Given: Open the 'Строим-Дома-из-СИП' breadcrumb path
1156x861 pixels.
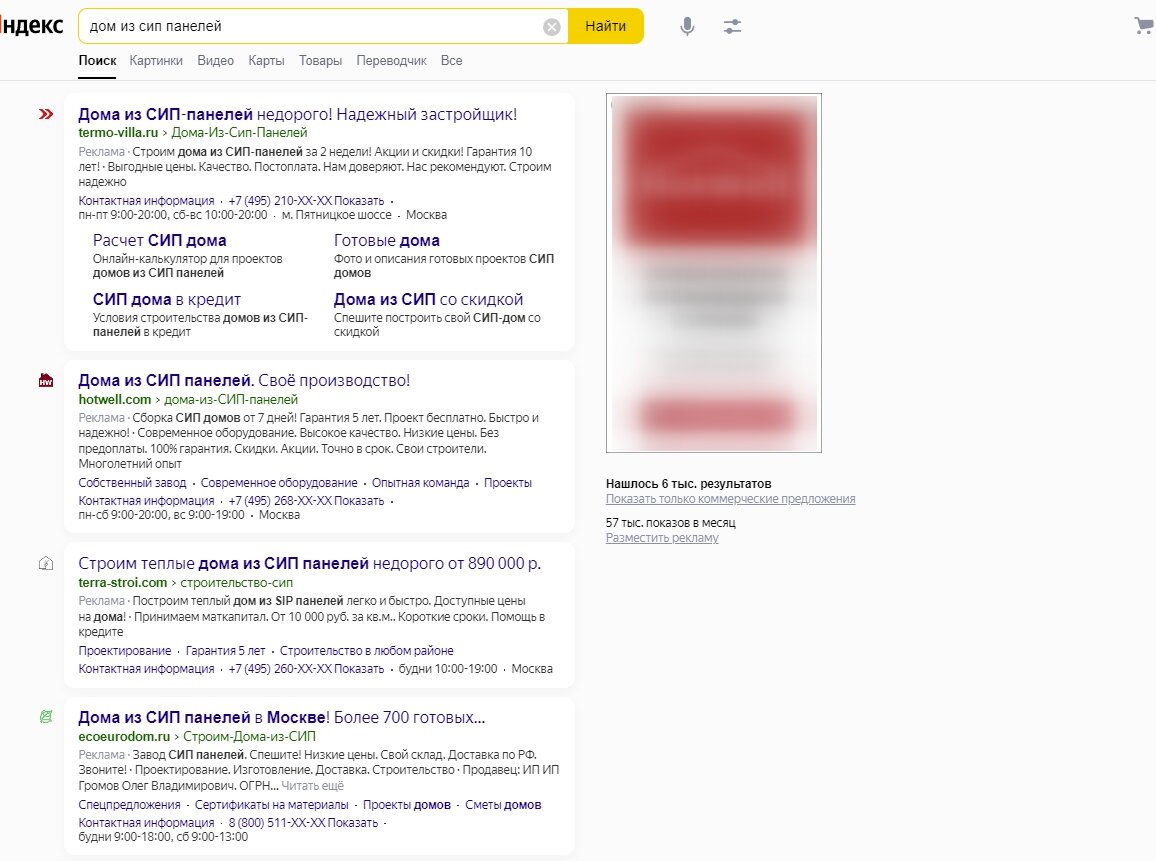Looking at the screenshot, I should [249, 736].
